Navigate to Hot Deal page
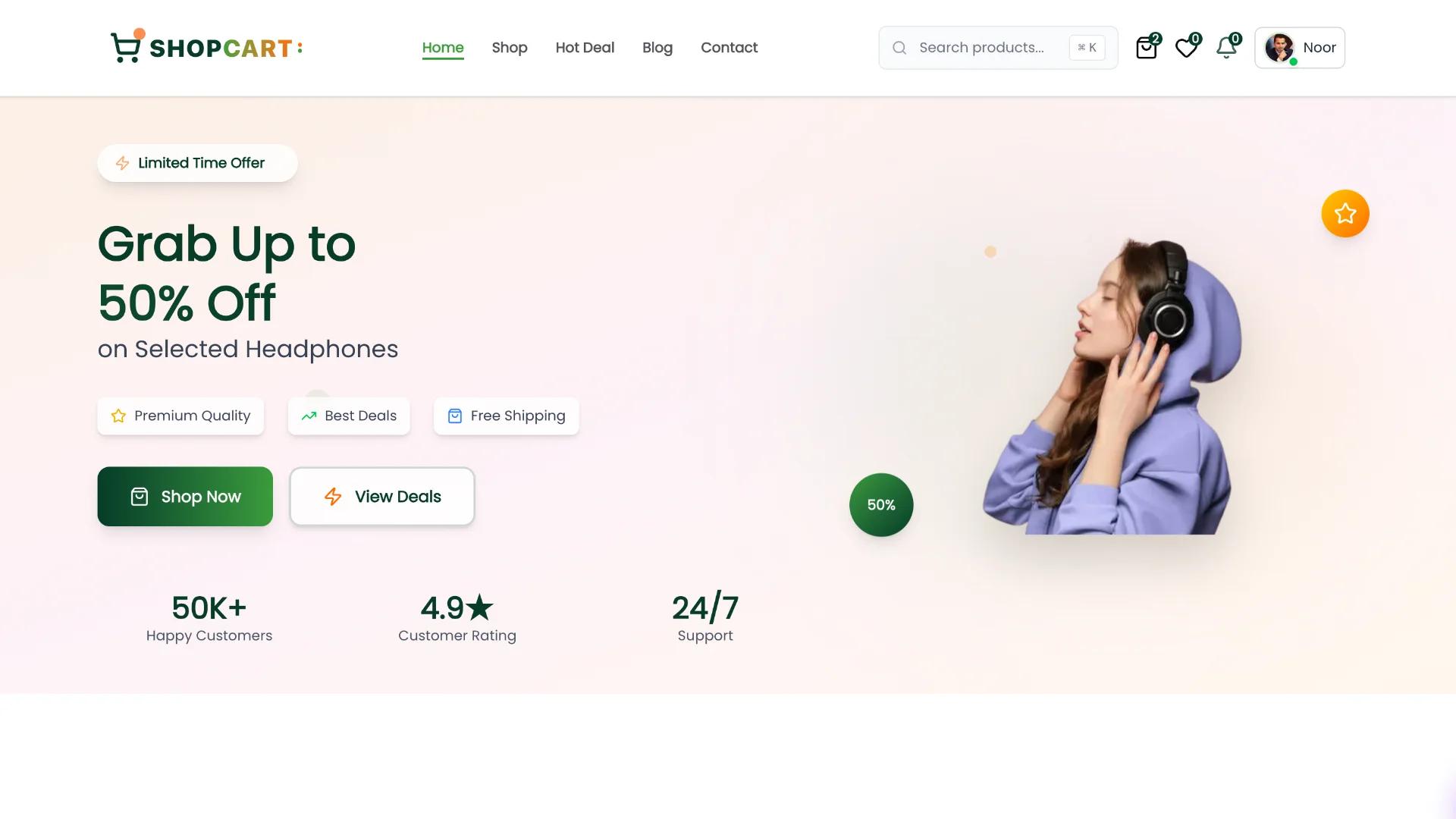1456x819 pixels. [585, 48]
